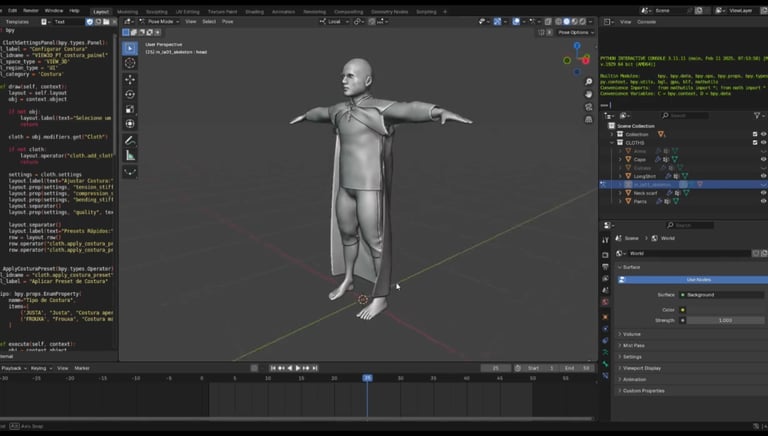Open the Select menu in viewport header
Viewport: 768px width, 436px height.
coord(209,22)
